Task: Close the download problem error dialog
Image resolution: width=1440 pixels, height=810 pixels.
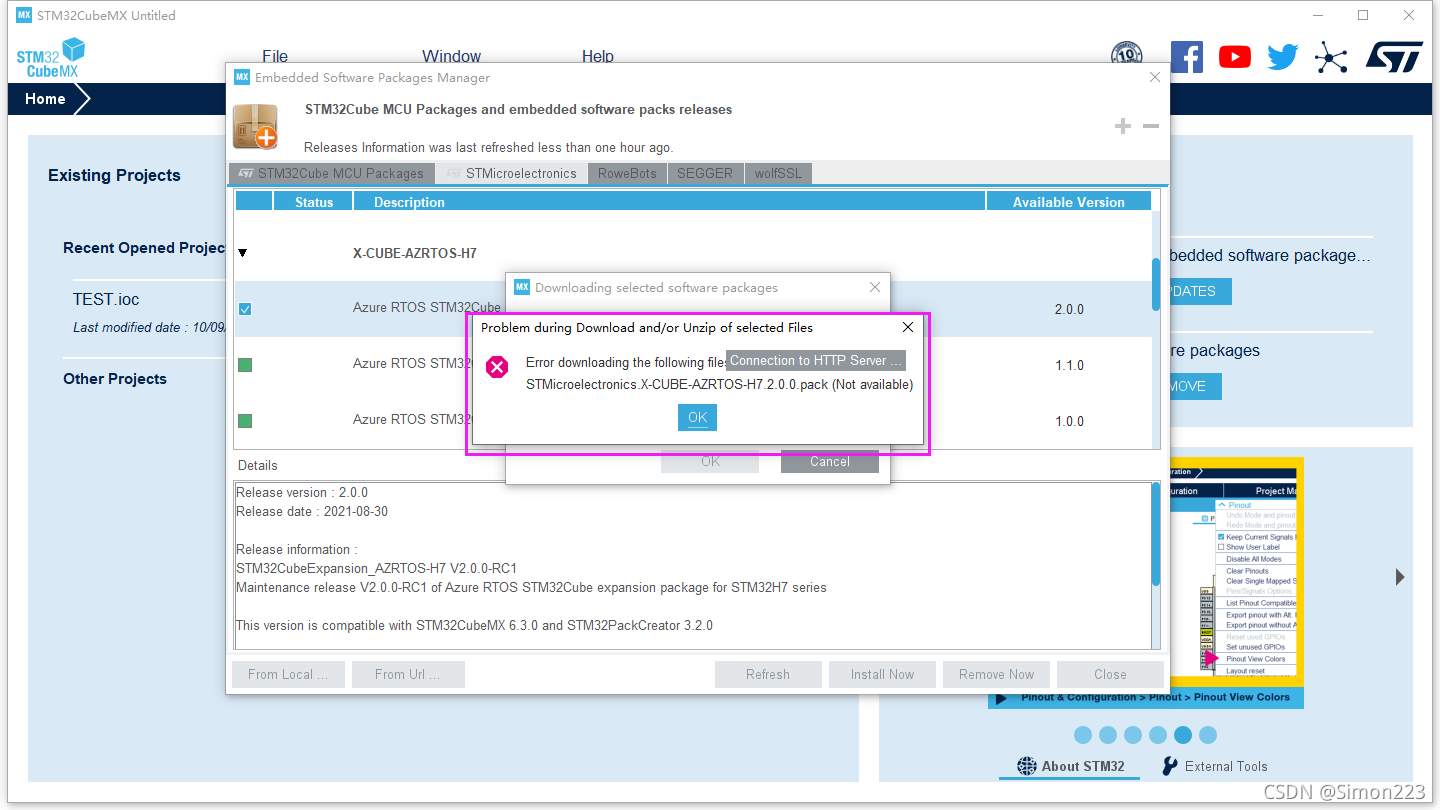Action: tap(908, 327)
